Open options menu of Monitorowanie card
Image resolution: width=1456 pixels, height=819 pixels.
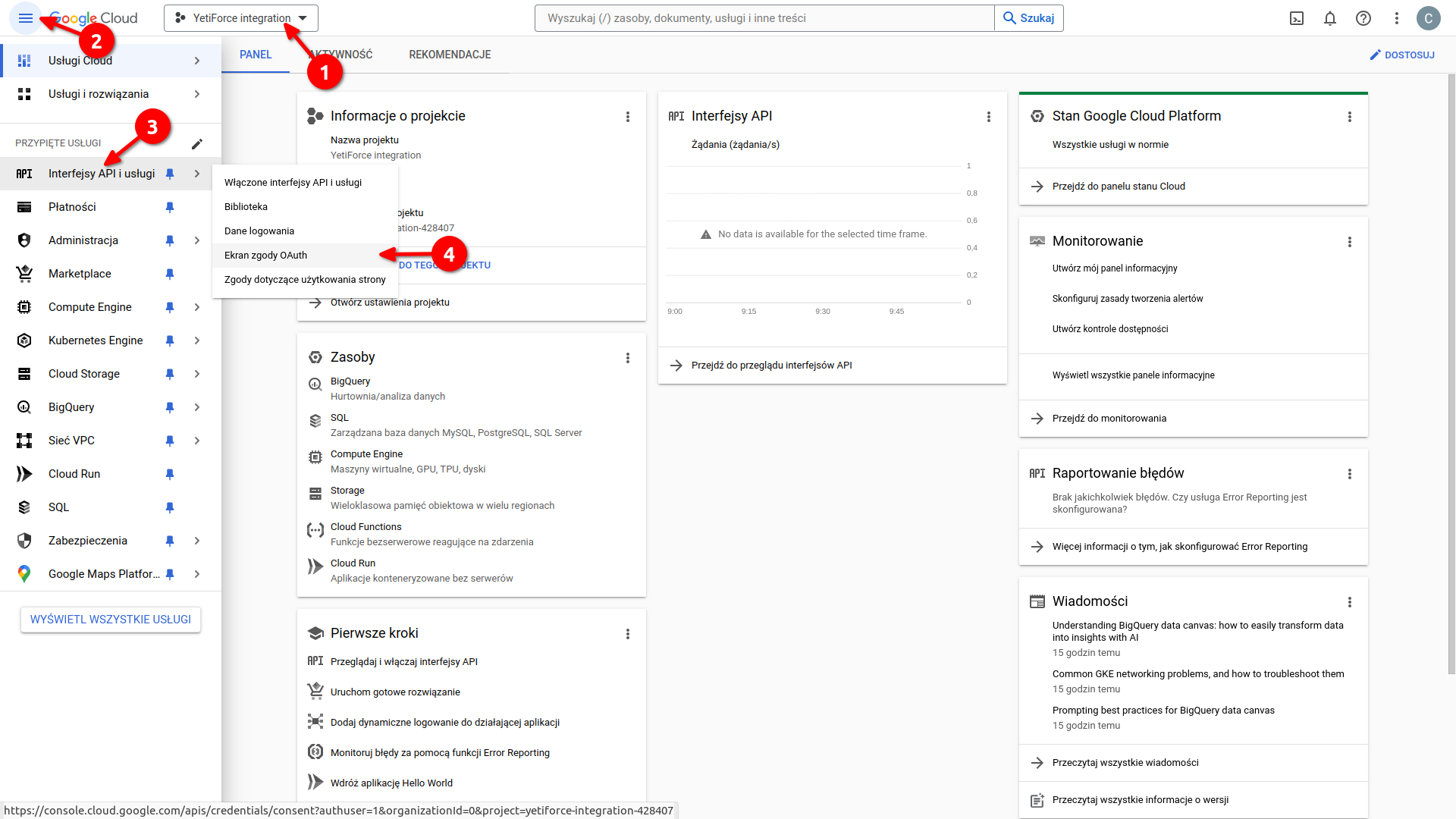(1350, 242)
